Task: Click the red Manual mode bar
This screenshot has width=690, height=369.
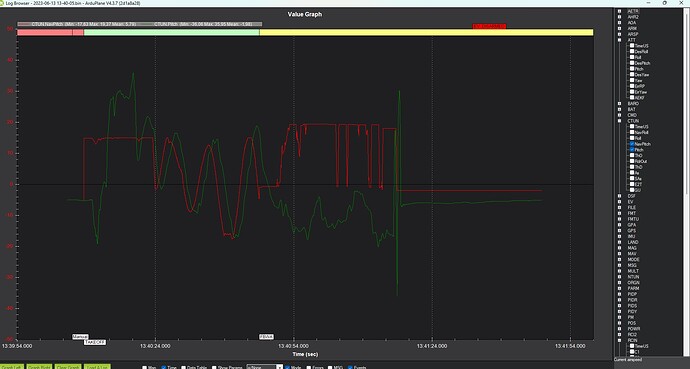Action: 50,32
